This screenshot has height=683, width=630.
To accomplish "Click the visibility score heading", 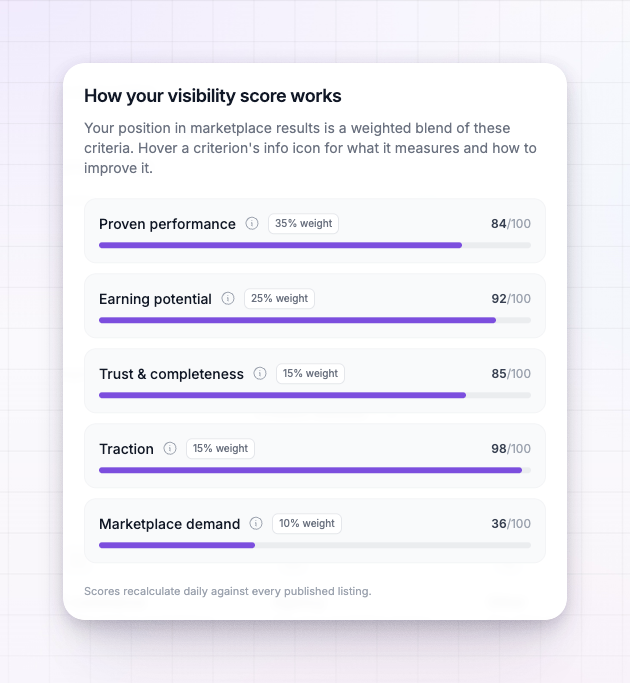I will pos(213,96).
